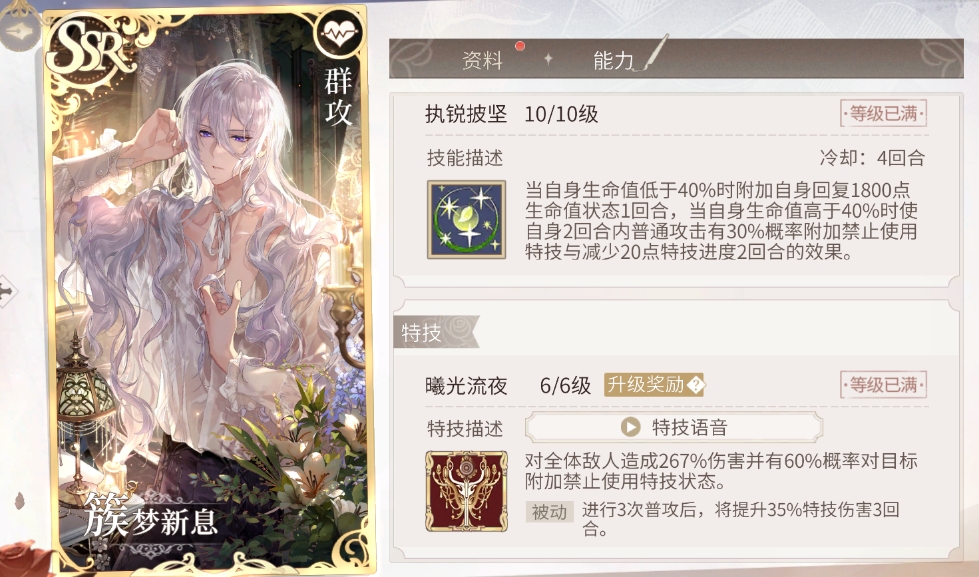This screenshot has width=979, height=577.
Task: Click the 群攻 attack type label
Action: point(338,97)
